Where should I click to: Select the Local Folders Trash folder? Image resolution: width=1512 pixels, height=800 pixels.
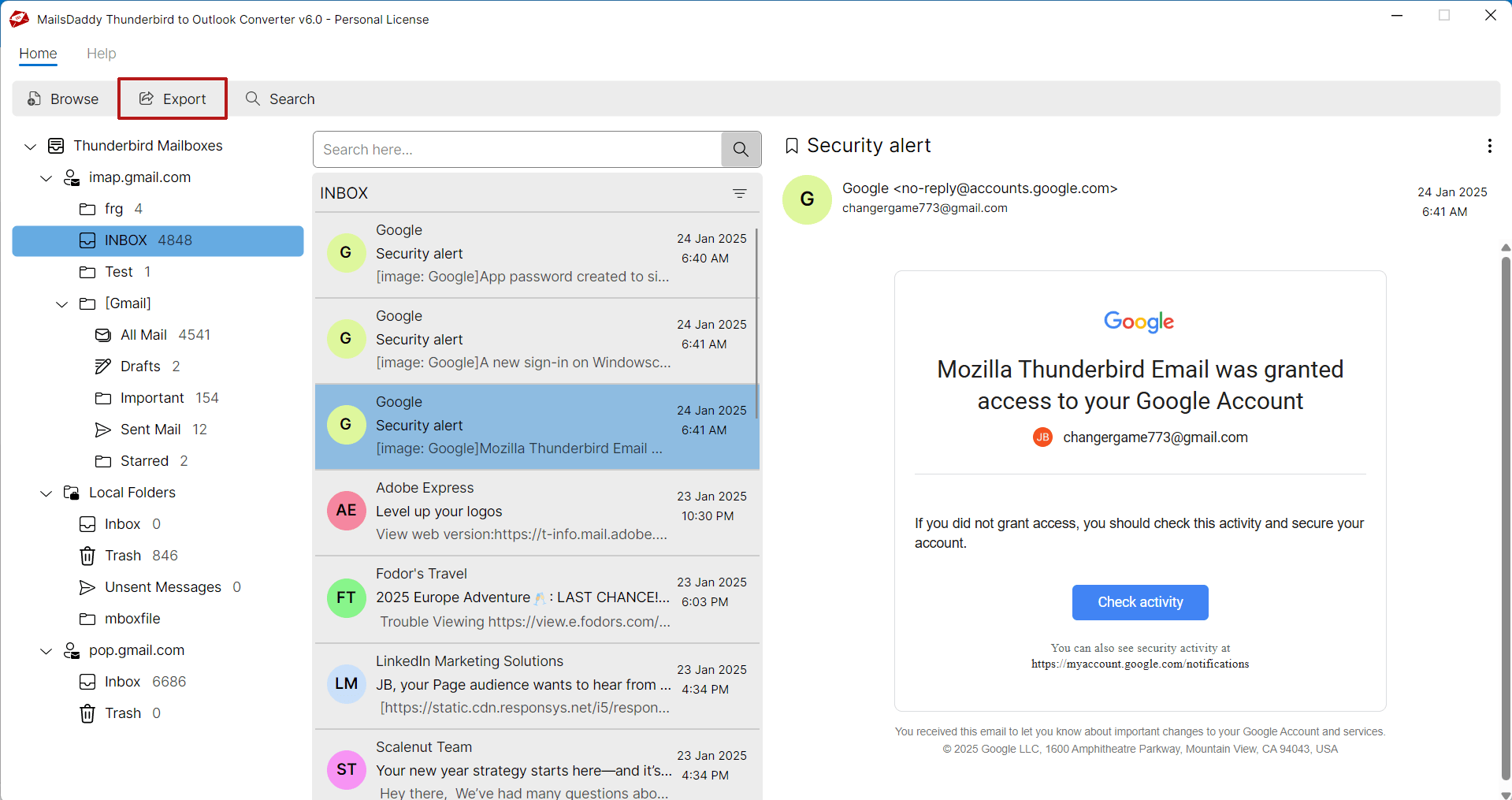(x=124, y=556)
